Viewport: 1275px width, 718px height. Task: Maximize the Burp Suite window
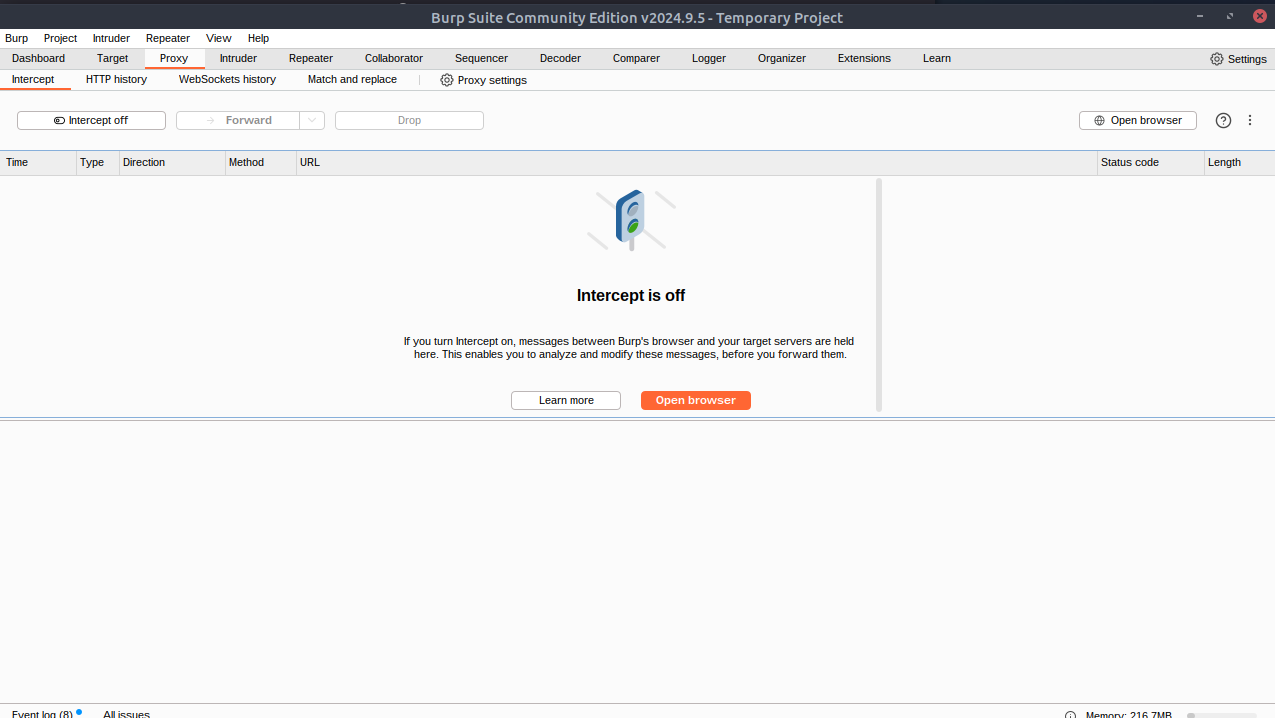tap(1230, 16)
